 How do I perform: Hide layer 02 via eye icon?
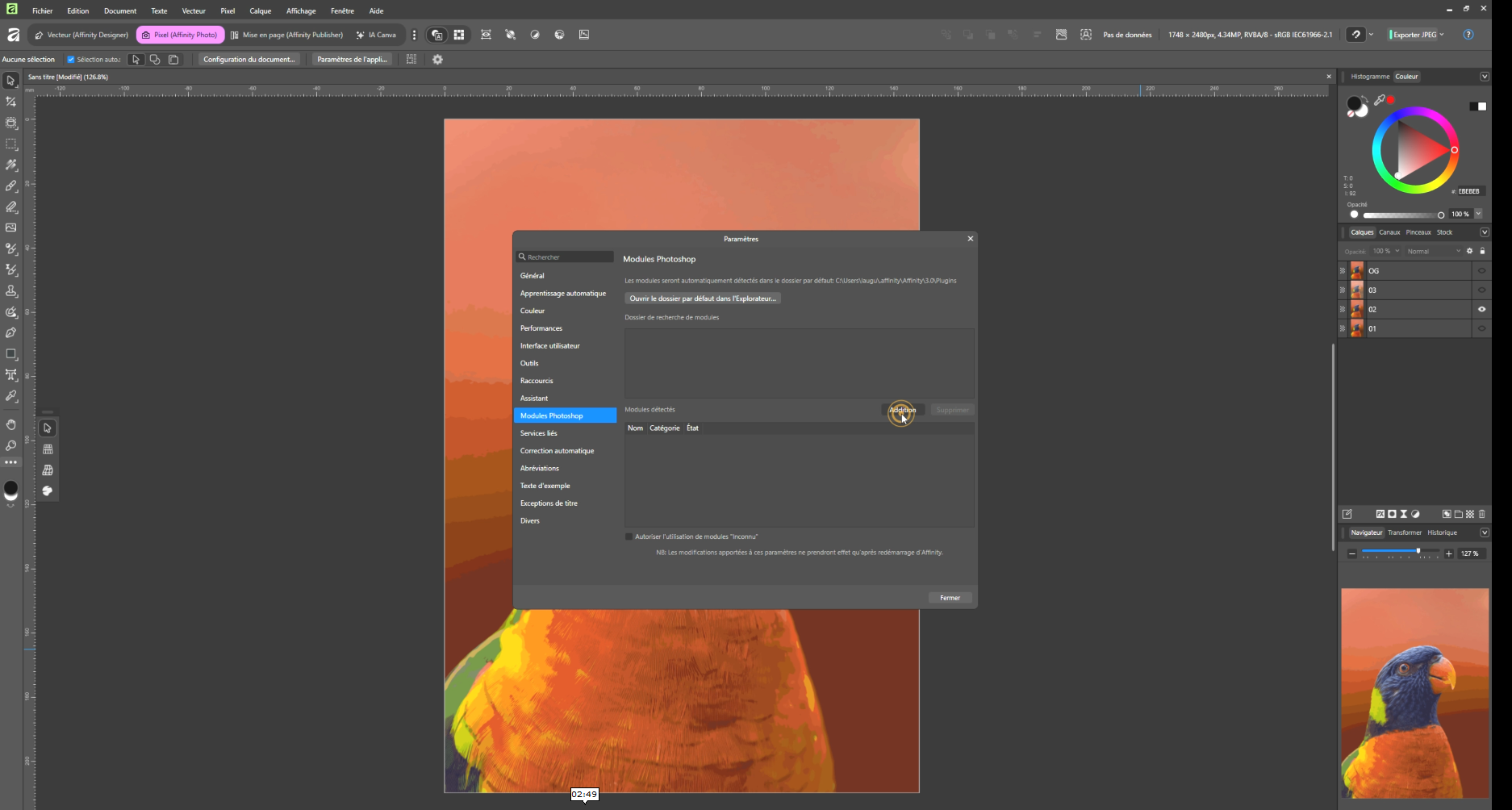[x=1481, y=309]
